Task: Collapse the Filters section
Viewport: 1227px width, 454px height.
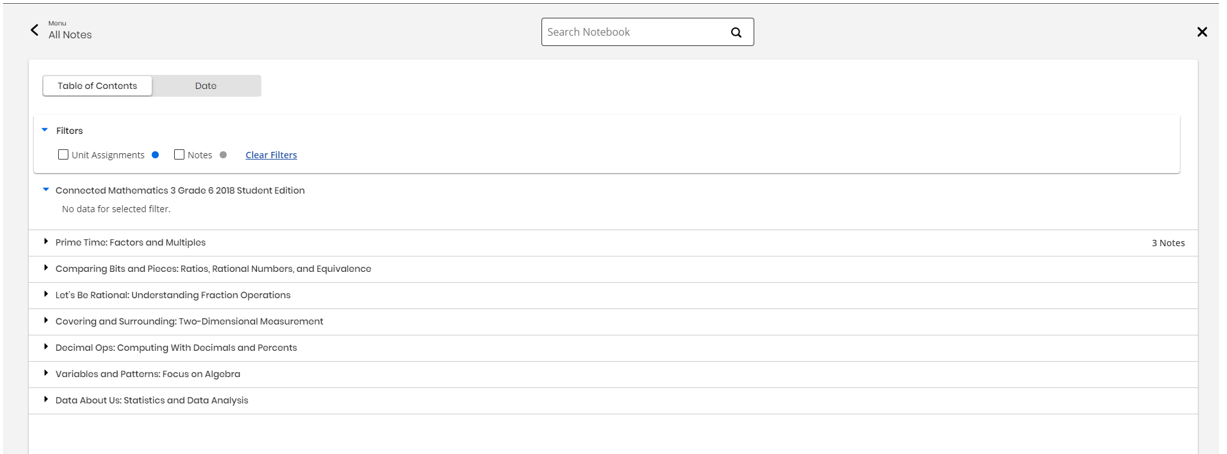Action: [45, 130]
